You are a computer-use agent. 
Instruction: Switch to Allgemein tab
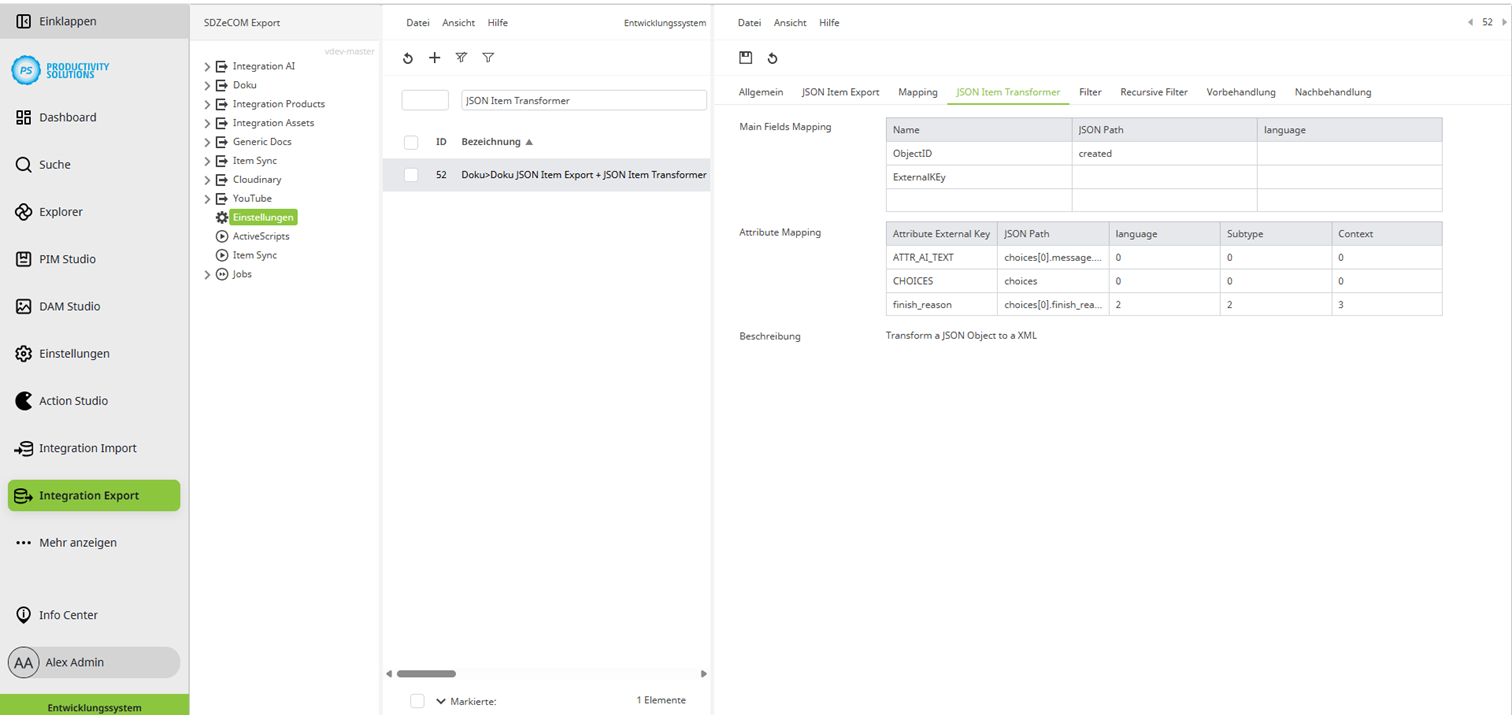(x=761, y=92)
